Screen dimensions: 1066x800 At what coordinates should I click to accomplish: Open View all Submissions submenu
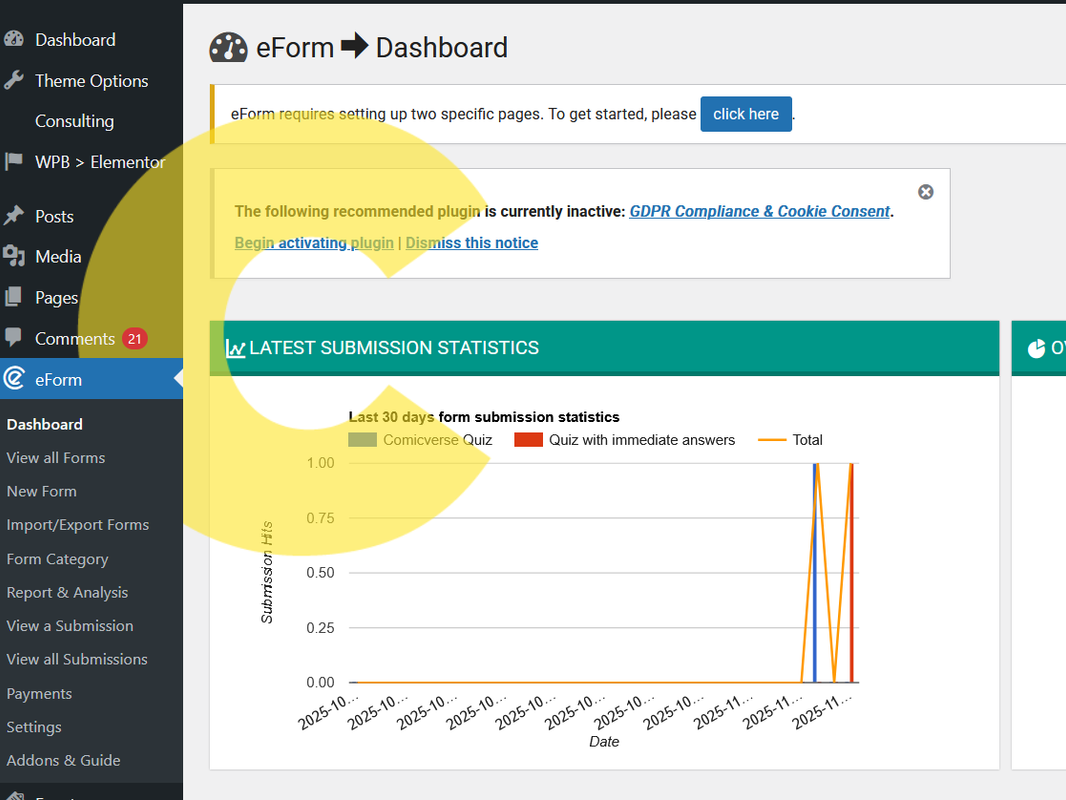click(77, 659)
